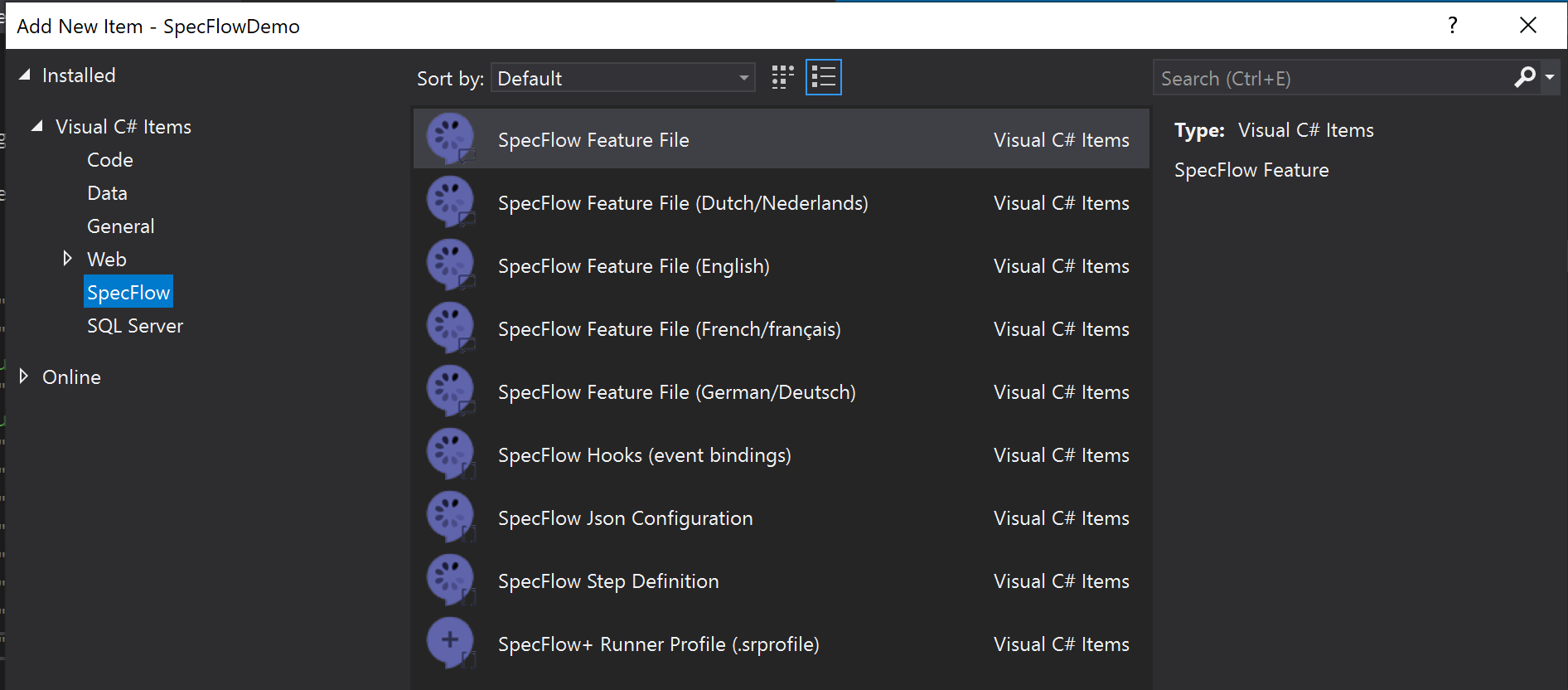Select the Data category
1568x690 pixels.
[x=108, y=193]
